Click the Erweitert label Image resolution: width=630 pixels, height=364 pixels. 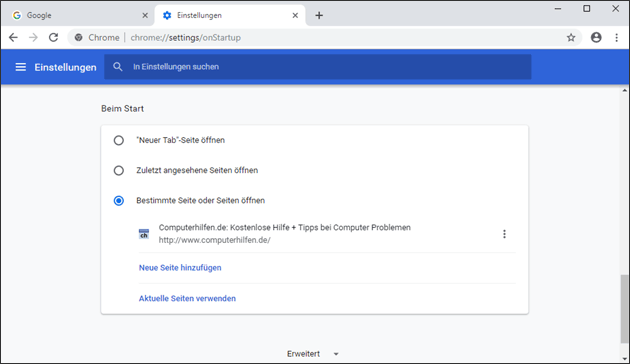pyautogui.click(x=303, y=354)
